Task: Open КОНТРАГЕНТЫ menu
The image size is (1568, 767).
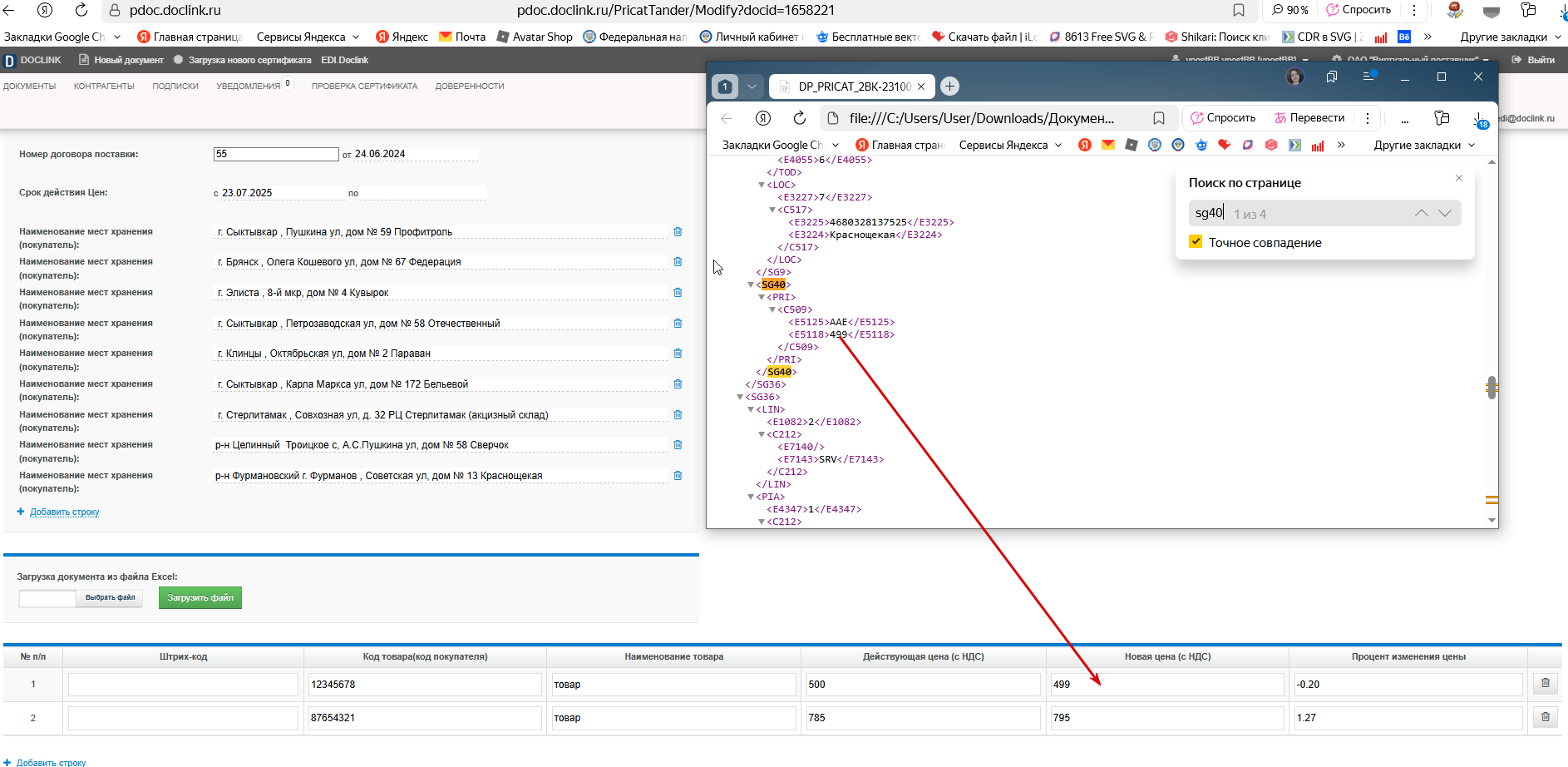Action: pyautogui.click(x=104, y=86)
